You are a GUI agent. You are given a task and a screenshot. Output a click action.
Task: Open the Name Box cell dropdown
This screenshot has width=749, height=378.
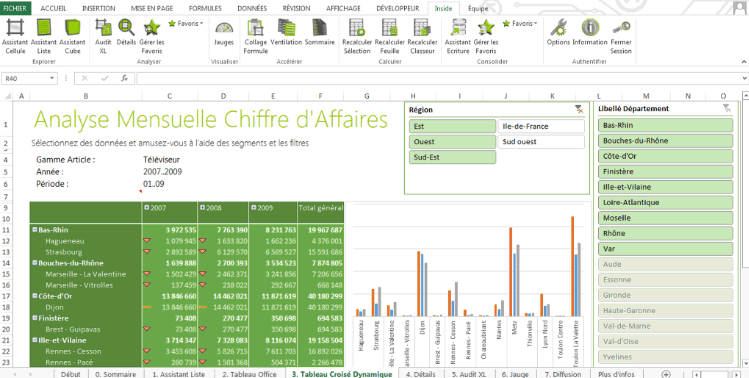click(x=52, y=78)
